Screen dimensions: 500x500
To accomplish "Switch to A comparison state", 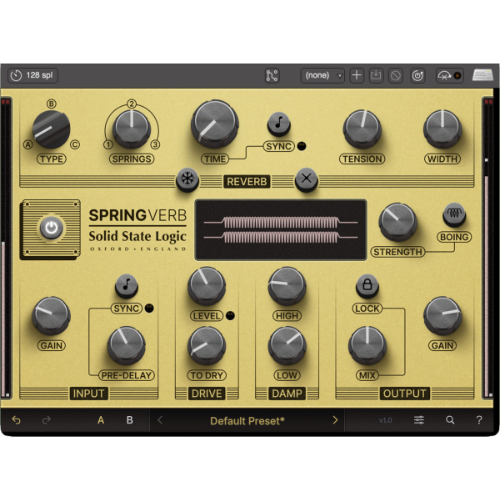I will pyautogui.click(x=101, y=420).
